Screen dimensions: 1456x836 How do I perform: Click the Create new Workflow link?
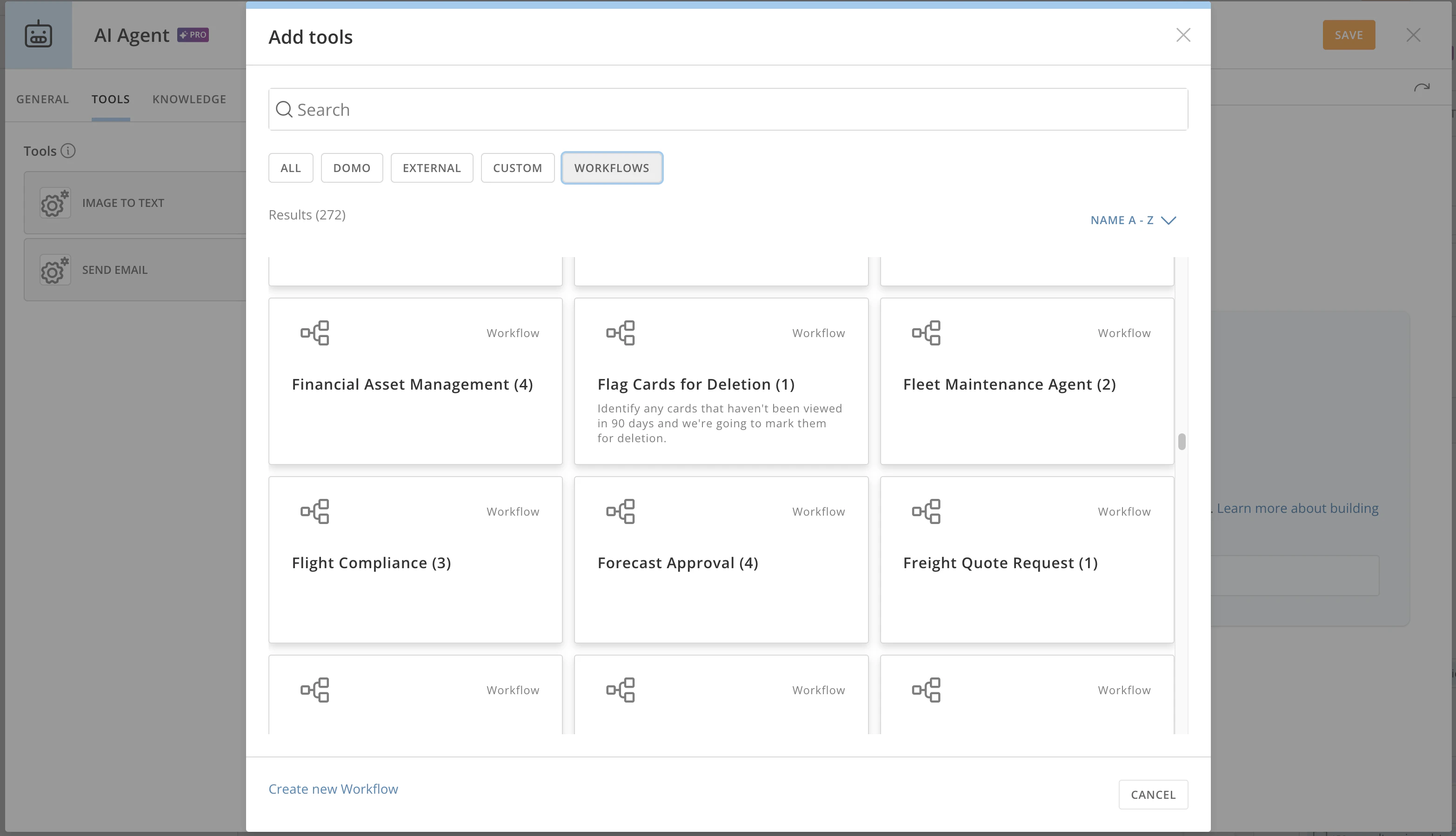pyautogui.click(x=333, y=789)
